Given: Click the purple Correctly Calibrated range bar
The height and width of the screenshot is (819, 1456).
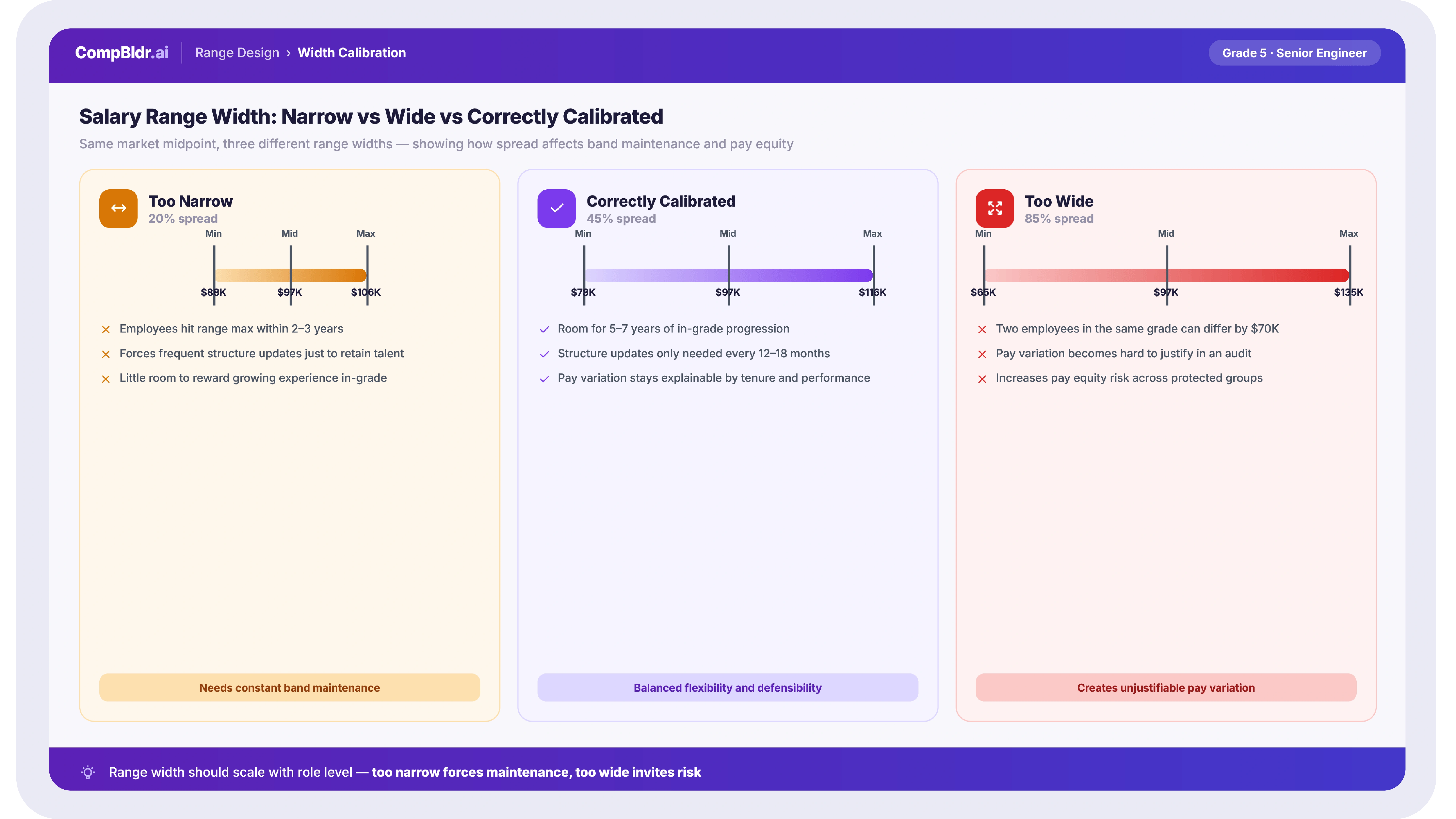Looking at the screenshot, I should pyautogui.click(x=729, y=275).
